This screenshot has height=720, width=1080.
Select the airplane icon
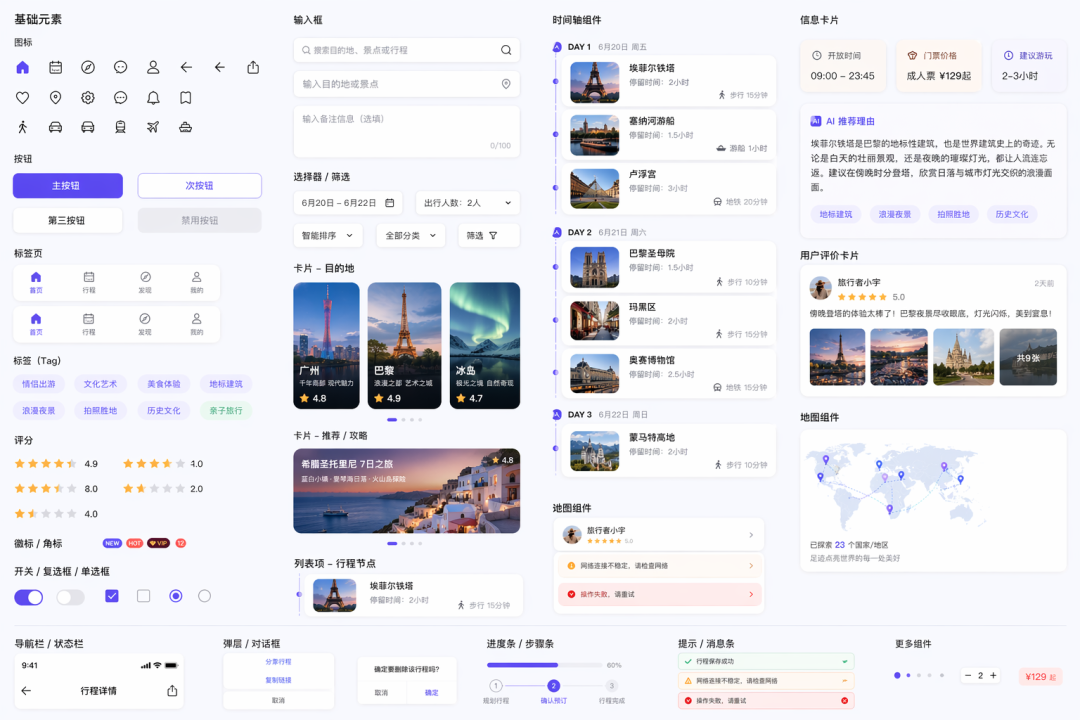(153, 127)
